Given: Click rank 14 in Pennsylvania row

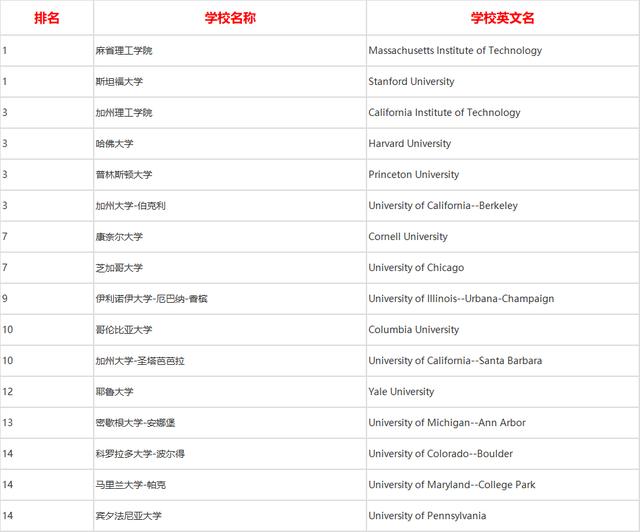Looking at the screenshot, I should (x=8, y=516).
